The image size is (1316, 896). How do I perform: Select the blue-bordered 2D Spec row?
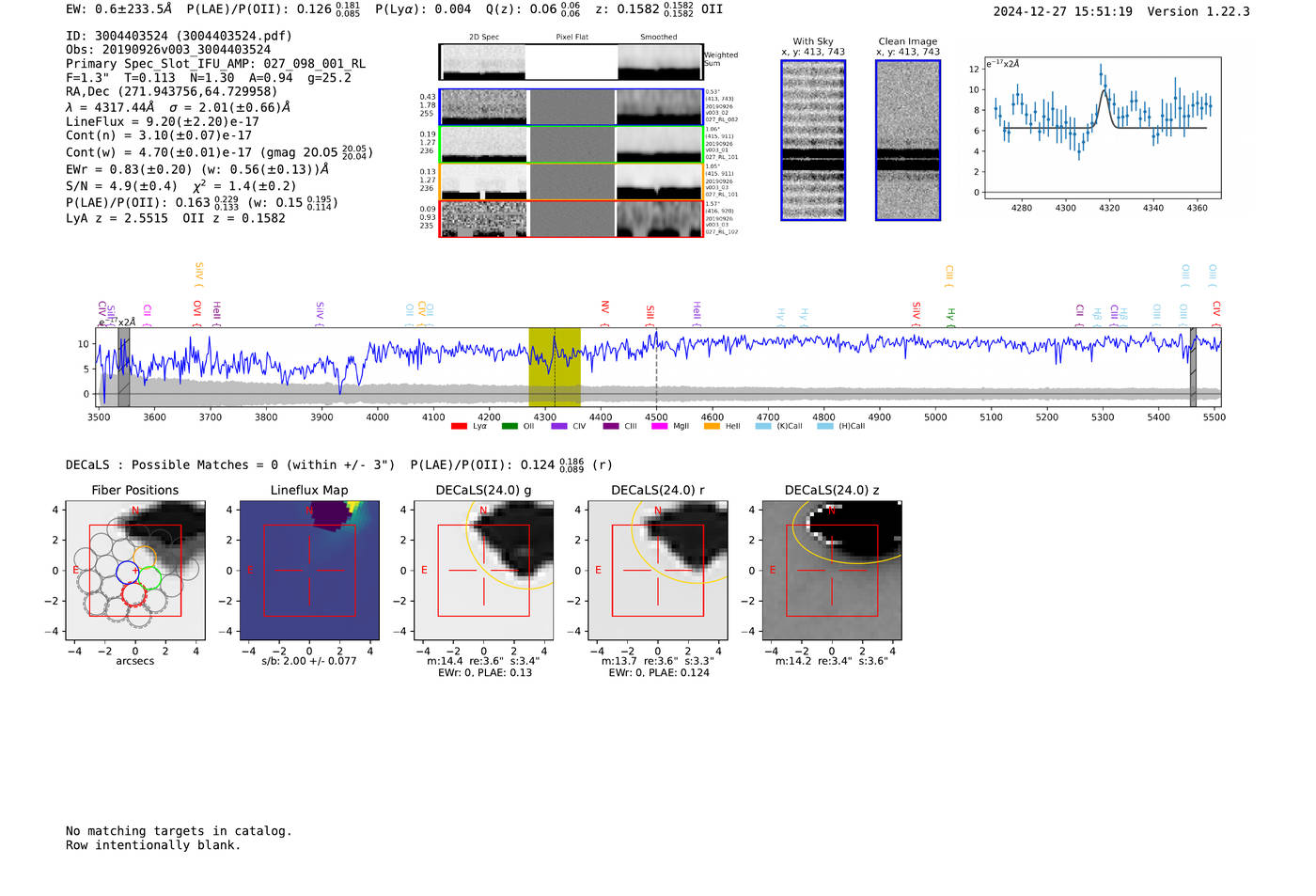571,107
